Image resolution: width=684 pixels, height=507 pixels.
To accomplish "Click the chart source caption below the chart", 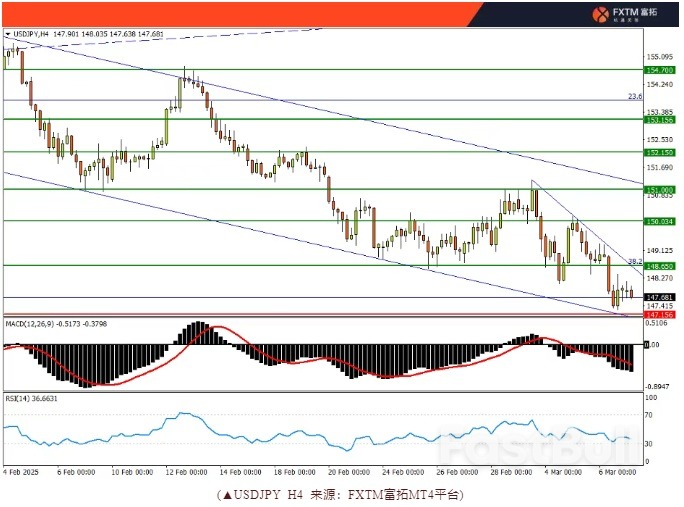I will pos(341,494).
